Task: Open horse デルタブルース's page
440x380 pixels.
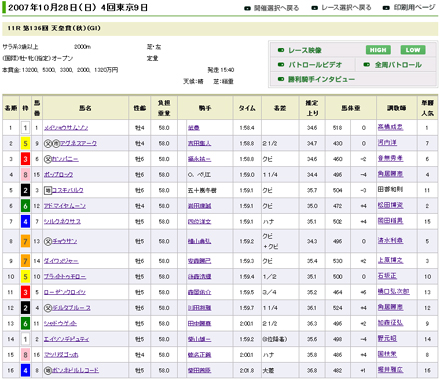Action: 71,308
